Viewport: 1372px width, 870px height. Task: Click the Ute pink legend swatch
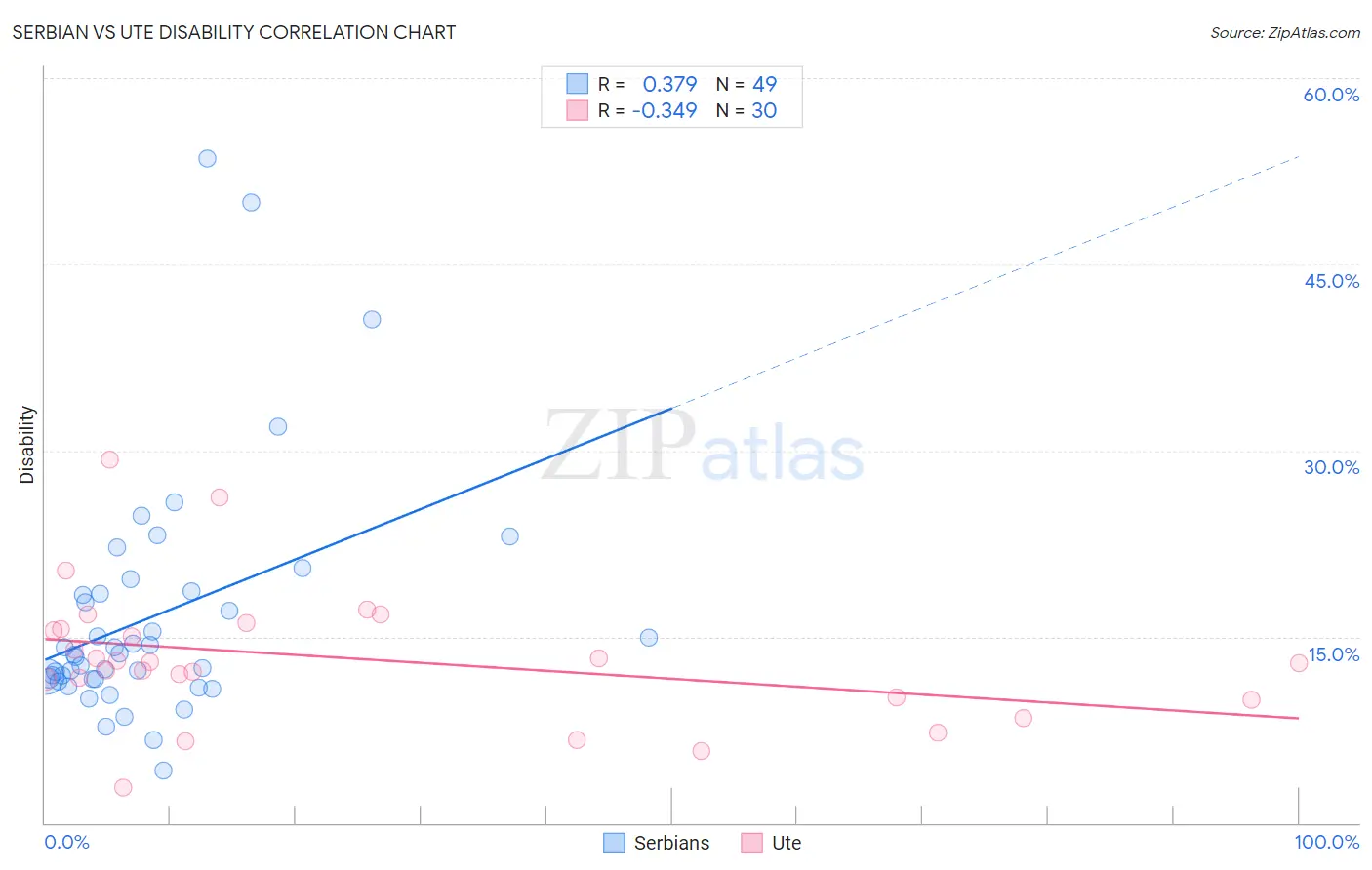pos(751,843)
